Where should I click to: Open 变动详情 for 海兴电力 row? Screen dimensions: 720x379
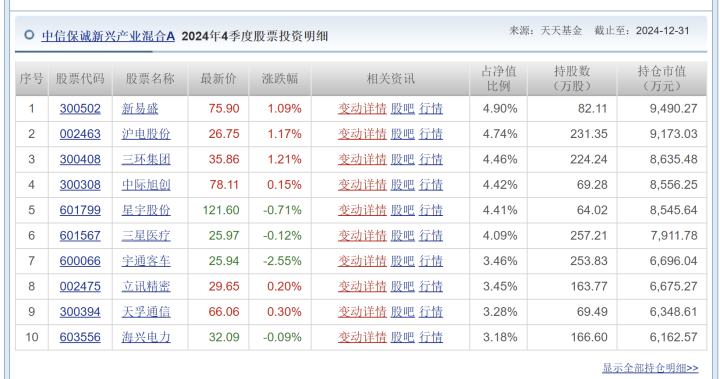point(362,337)
